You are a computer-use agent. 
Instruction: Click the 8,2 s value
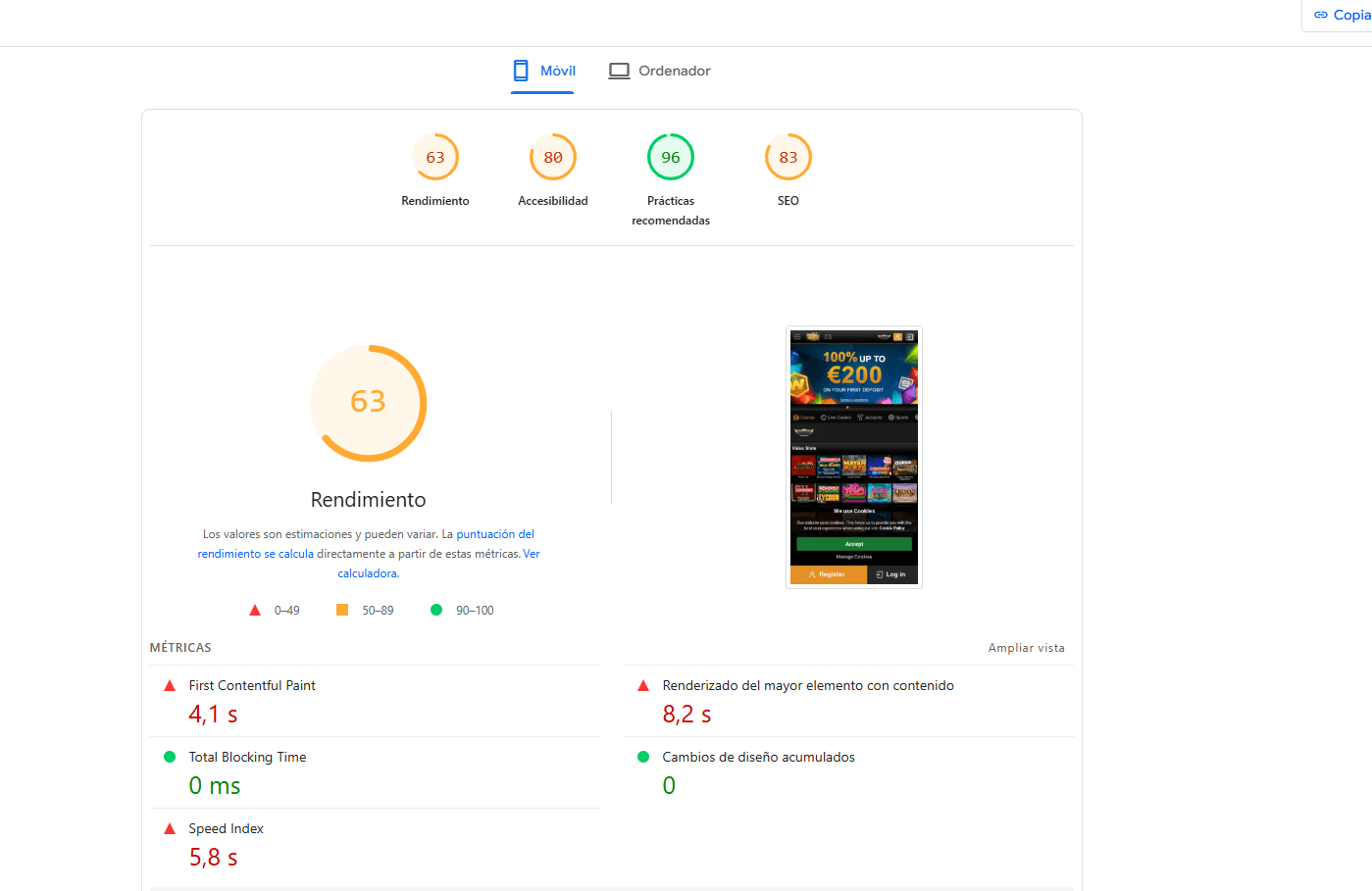[686, 715]
